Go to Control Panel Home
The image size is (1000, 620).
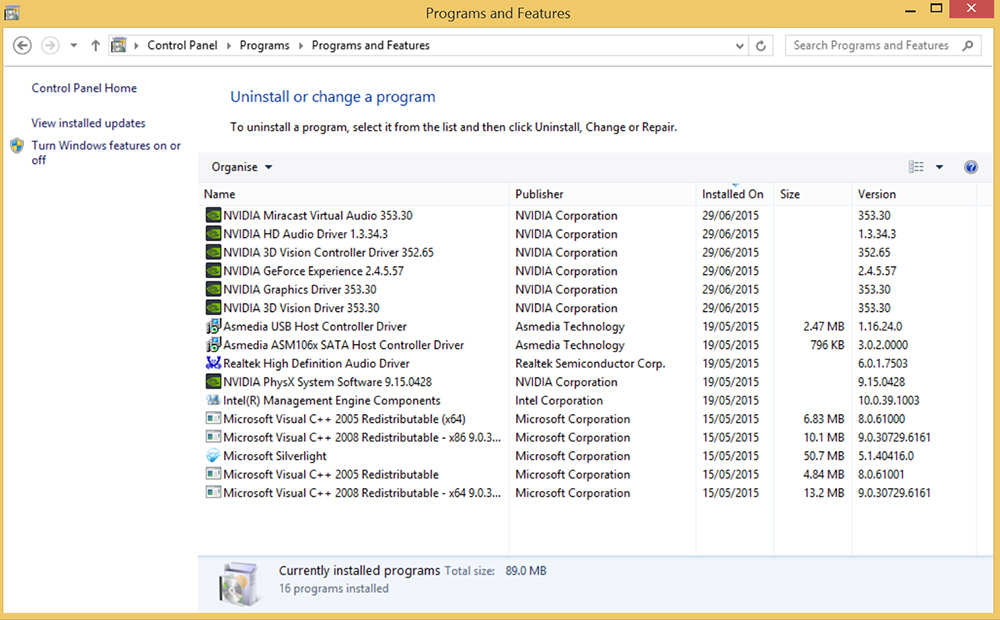[x=84, y=88]
